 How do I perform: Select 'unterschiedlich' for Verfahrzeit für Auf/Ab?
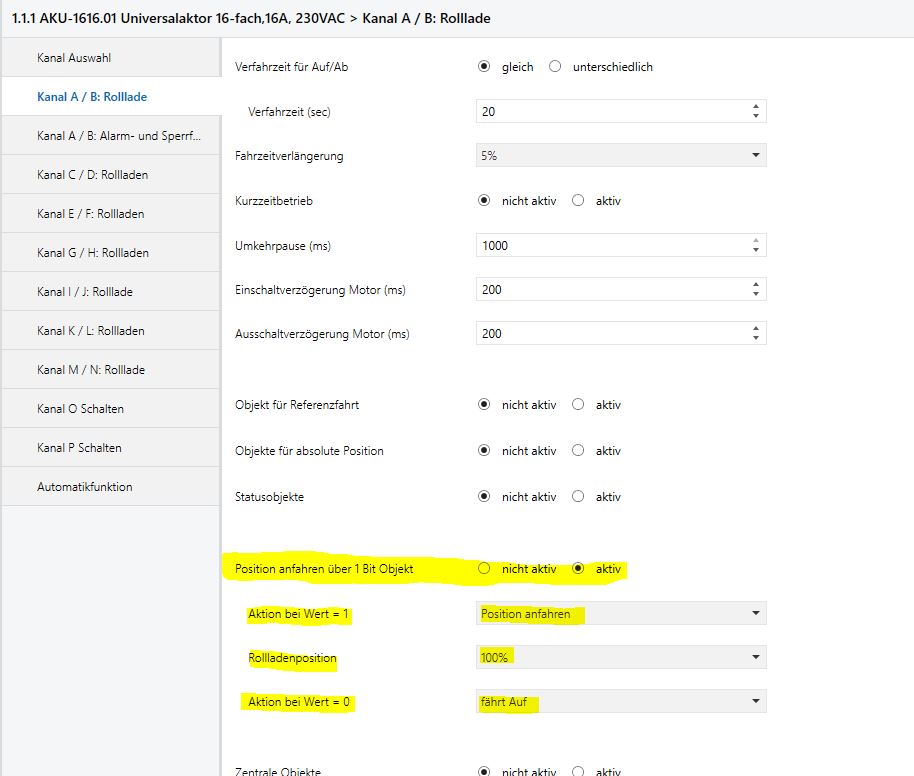[555, 67]
